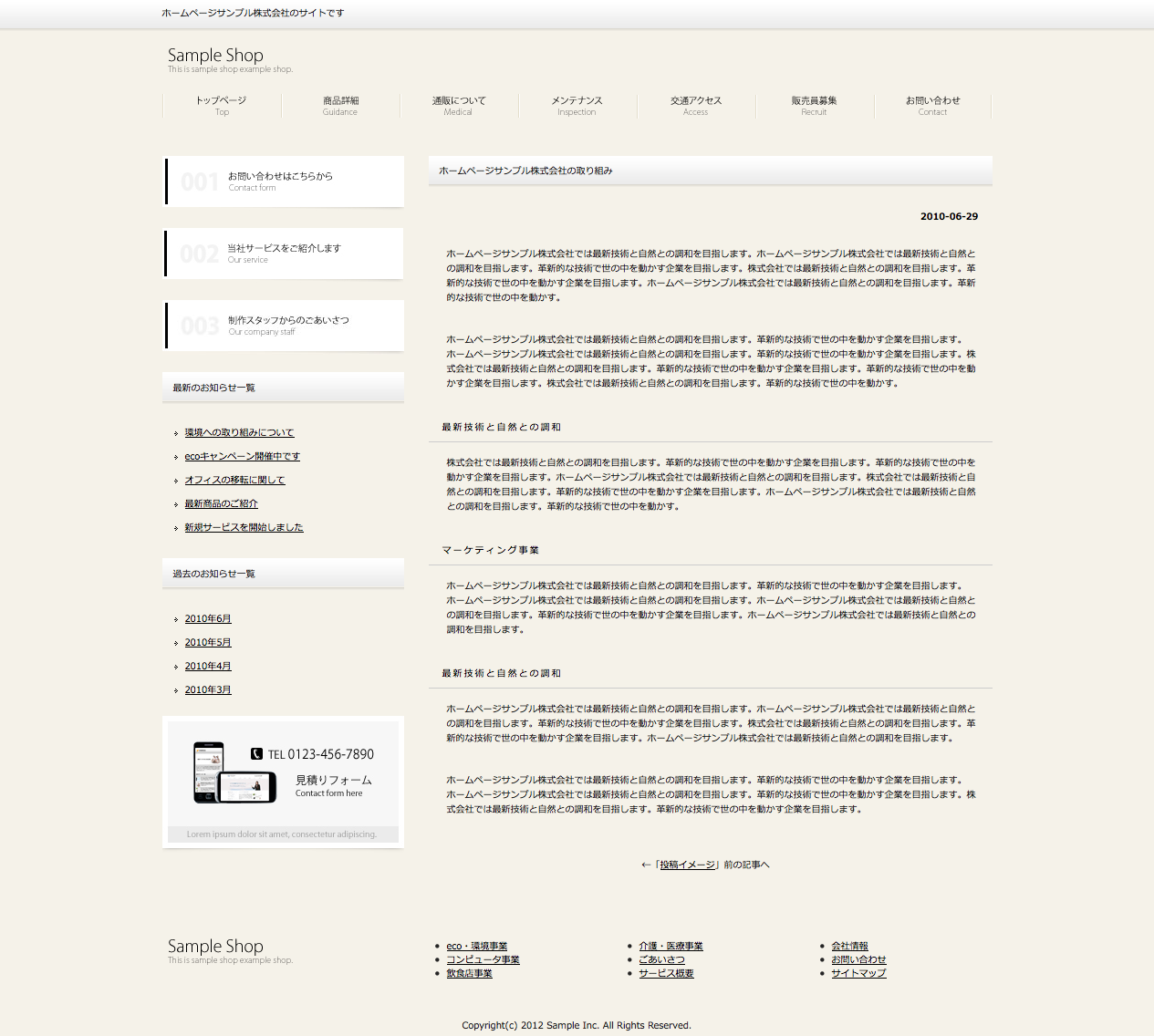Click the 003 制作スタッフからのごあいさつ banner
The image size is (1154, 1036).
[284, 326]
